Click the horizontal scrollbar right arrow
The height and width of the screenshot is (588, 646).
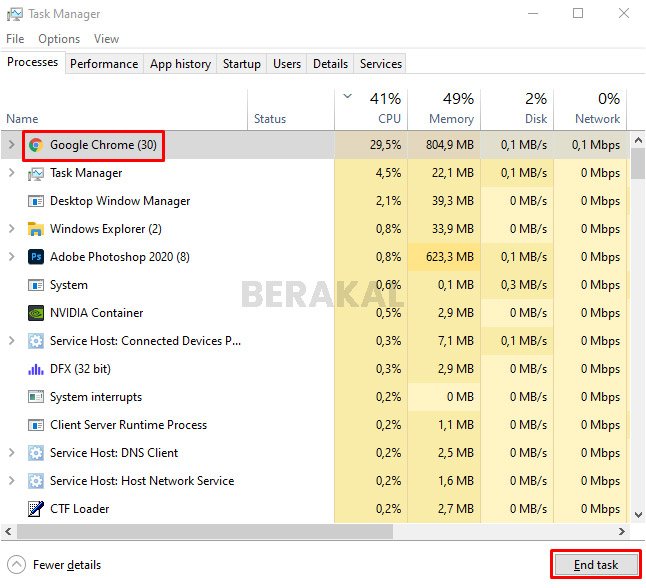622,532
